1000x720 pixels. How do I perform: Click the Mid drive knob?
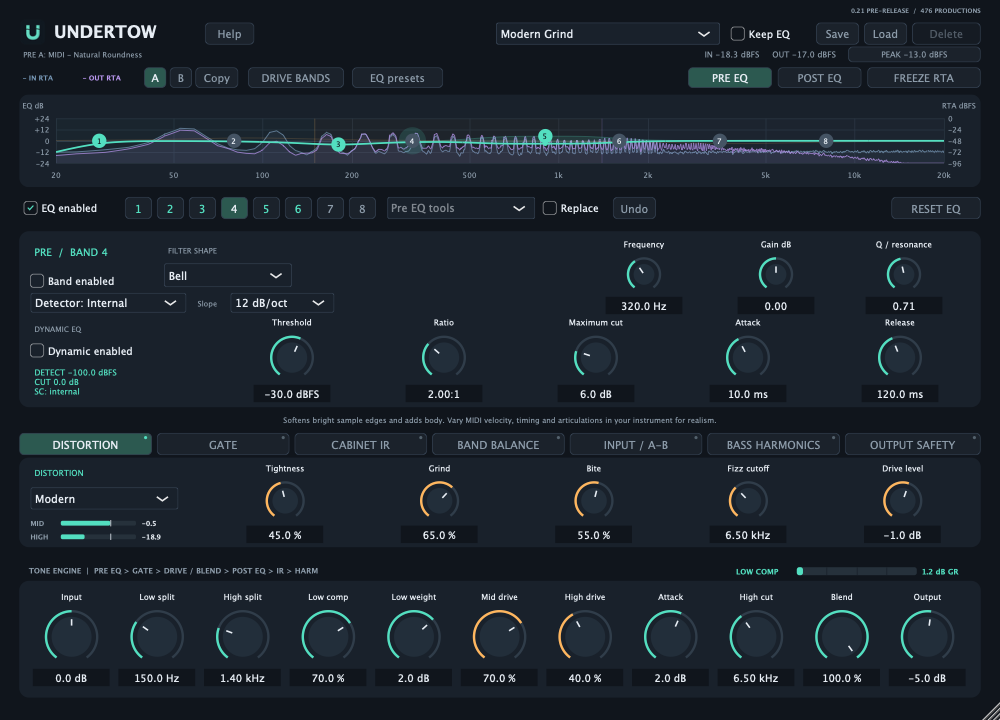pyautogui.click(x=499, y=636)
